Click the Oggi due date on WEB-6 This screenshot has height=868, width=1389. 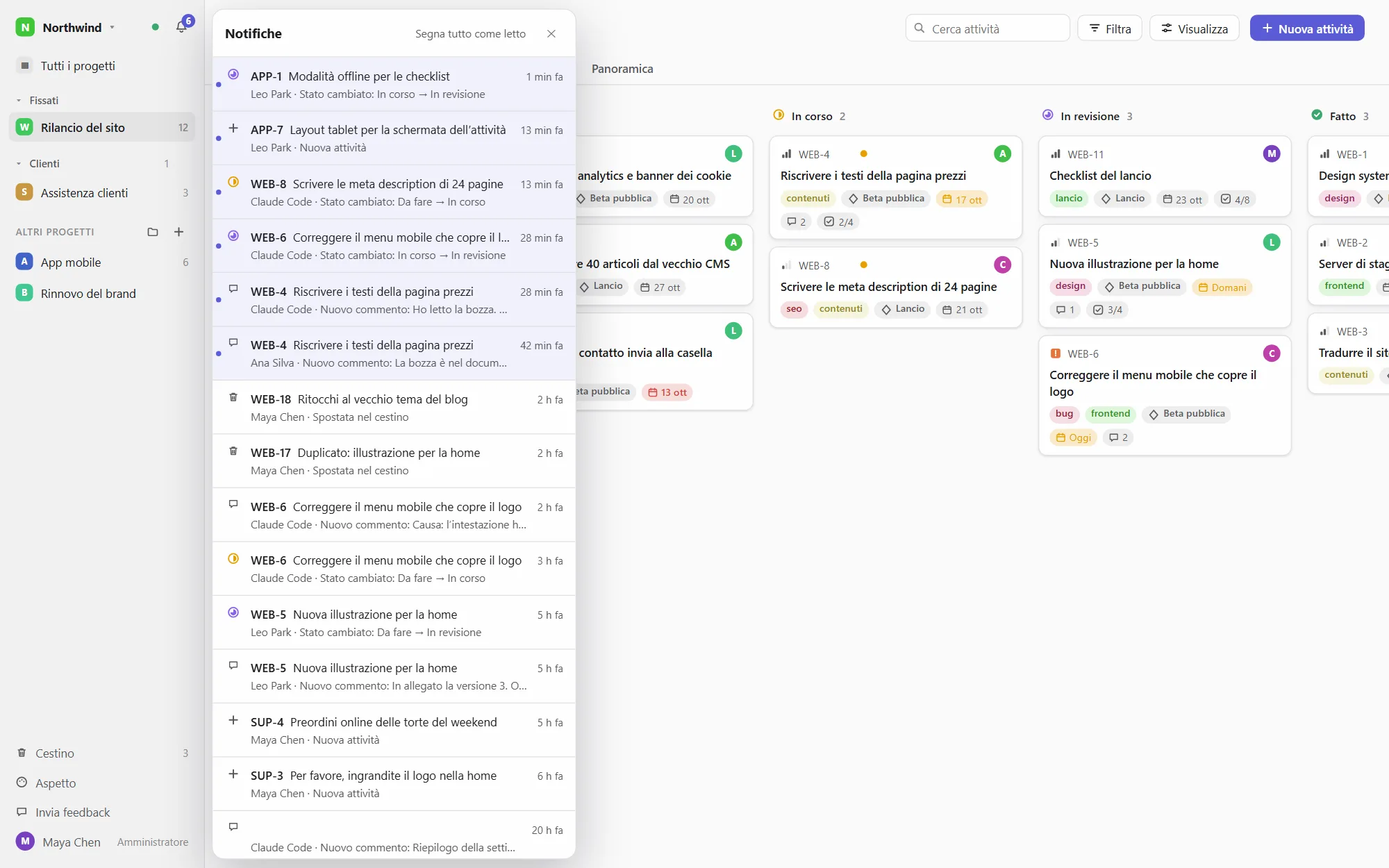tap(1074, 437)
